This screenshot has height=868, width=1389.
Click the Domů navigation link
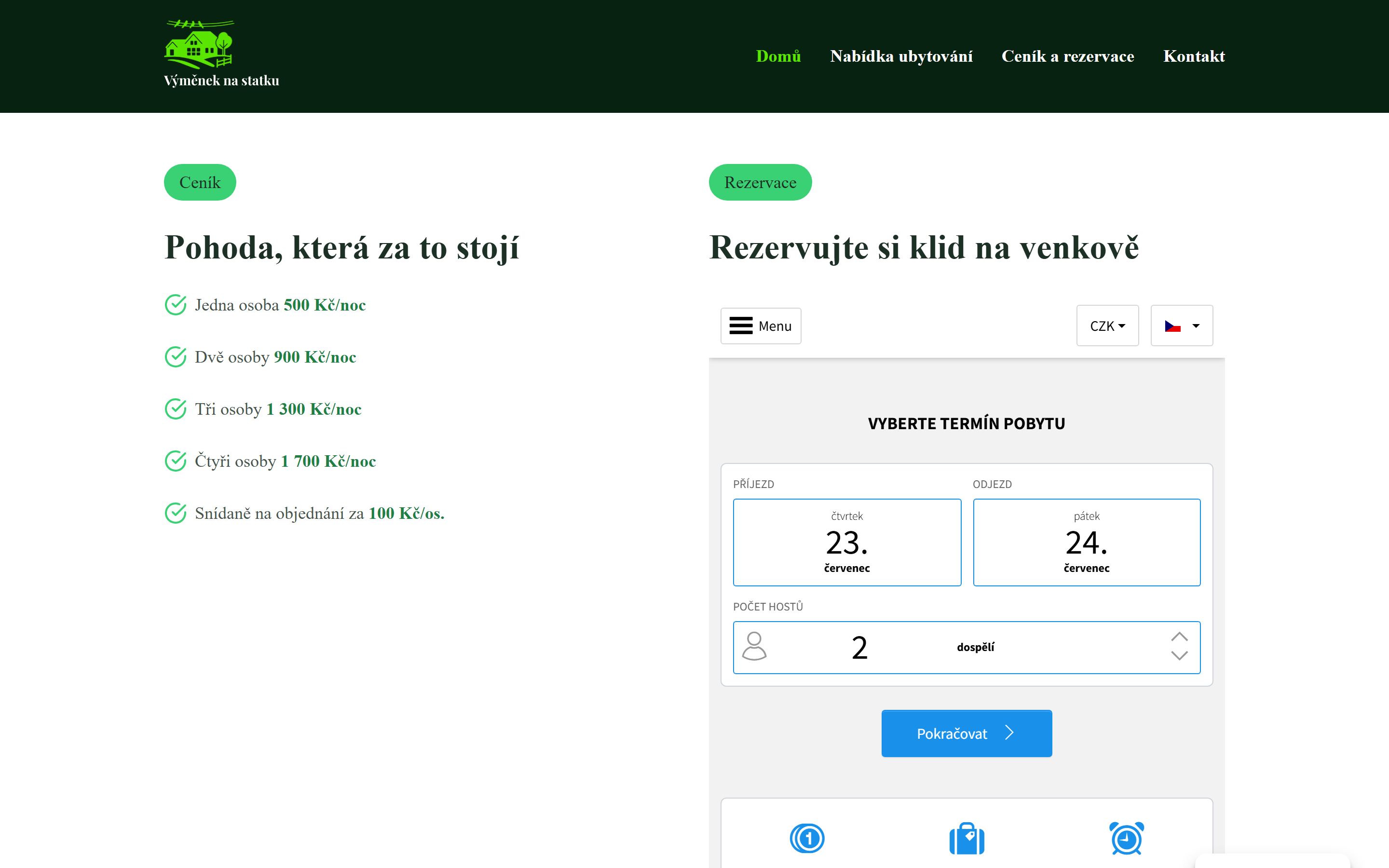tap(778, 56)
